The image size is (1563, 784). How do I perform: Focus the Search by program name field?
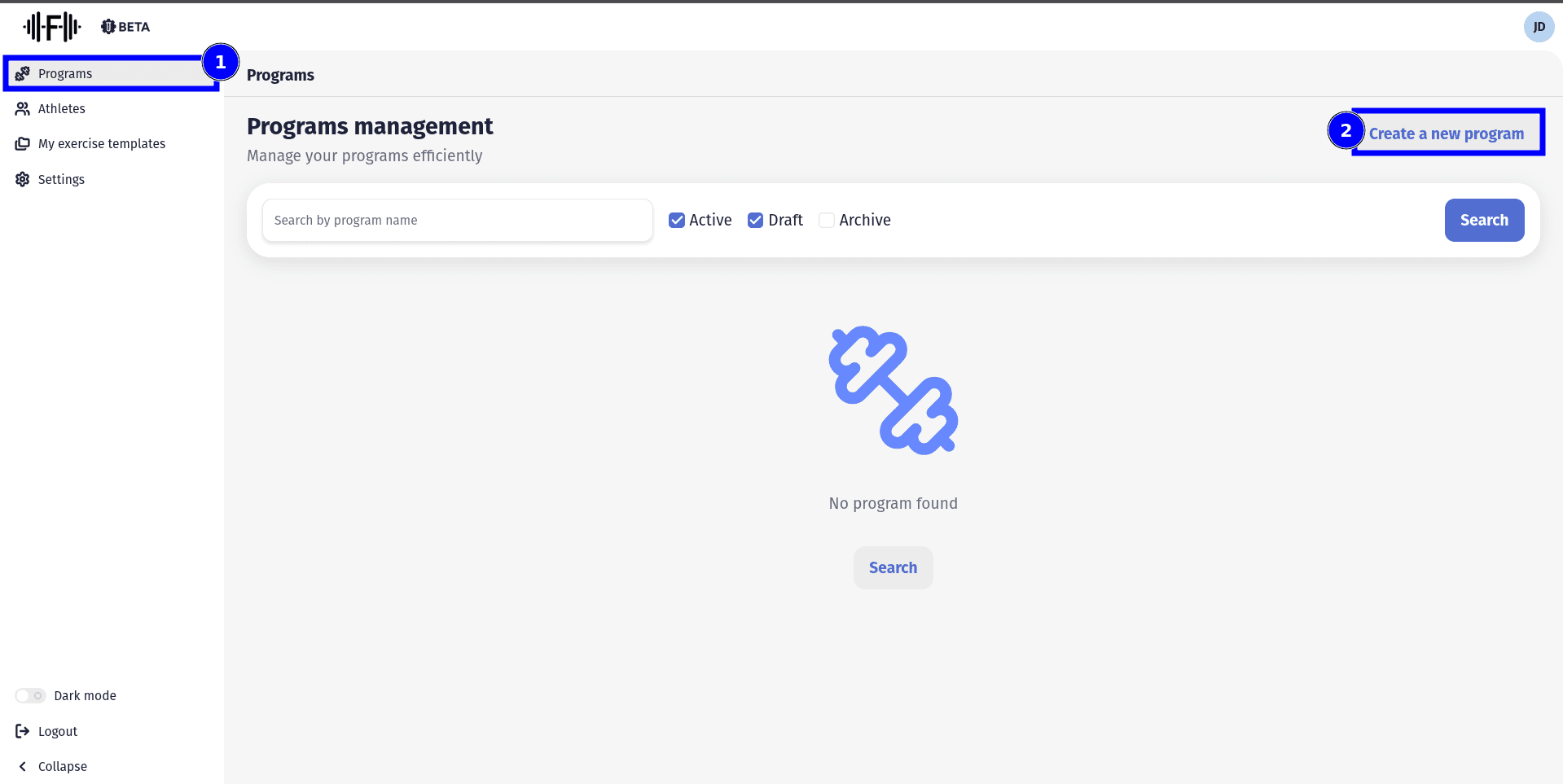point(457,220)
